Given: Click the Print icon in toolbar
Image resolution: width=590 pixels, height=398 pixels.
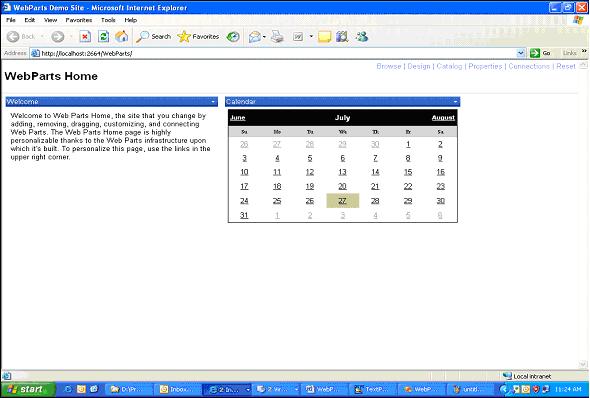Looking at the screenshot, I should click(277, 36).
